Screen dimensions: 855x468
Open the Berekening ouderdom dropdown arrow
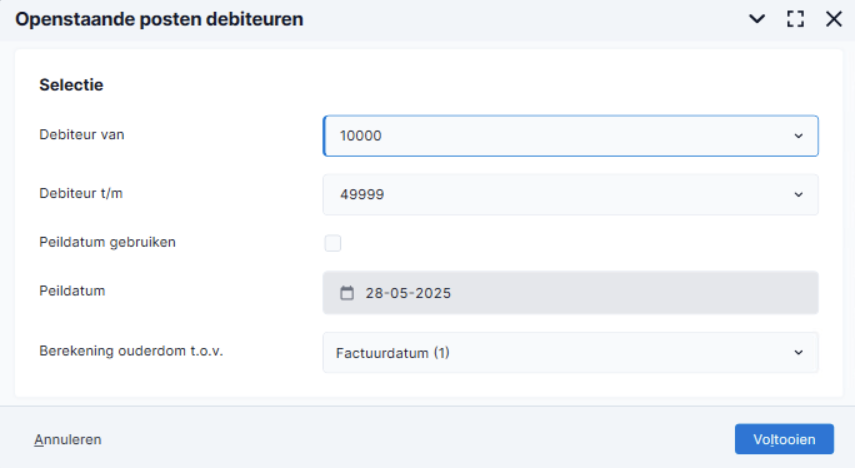798,353
